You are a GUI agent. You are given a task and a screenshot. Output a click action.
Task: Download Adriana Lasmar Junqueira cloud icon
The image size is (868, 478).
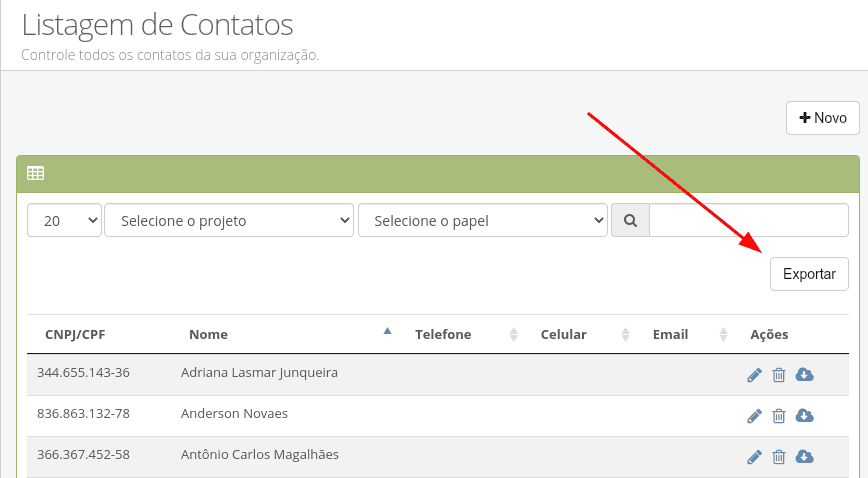click(804, 375)
